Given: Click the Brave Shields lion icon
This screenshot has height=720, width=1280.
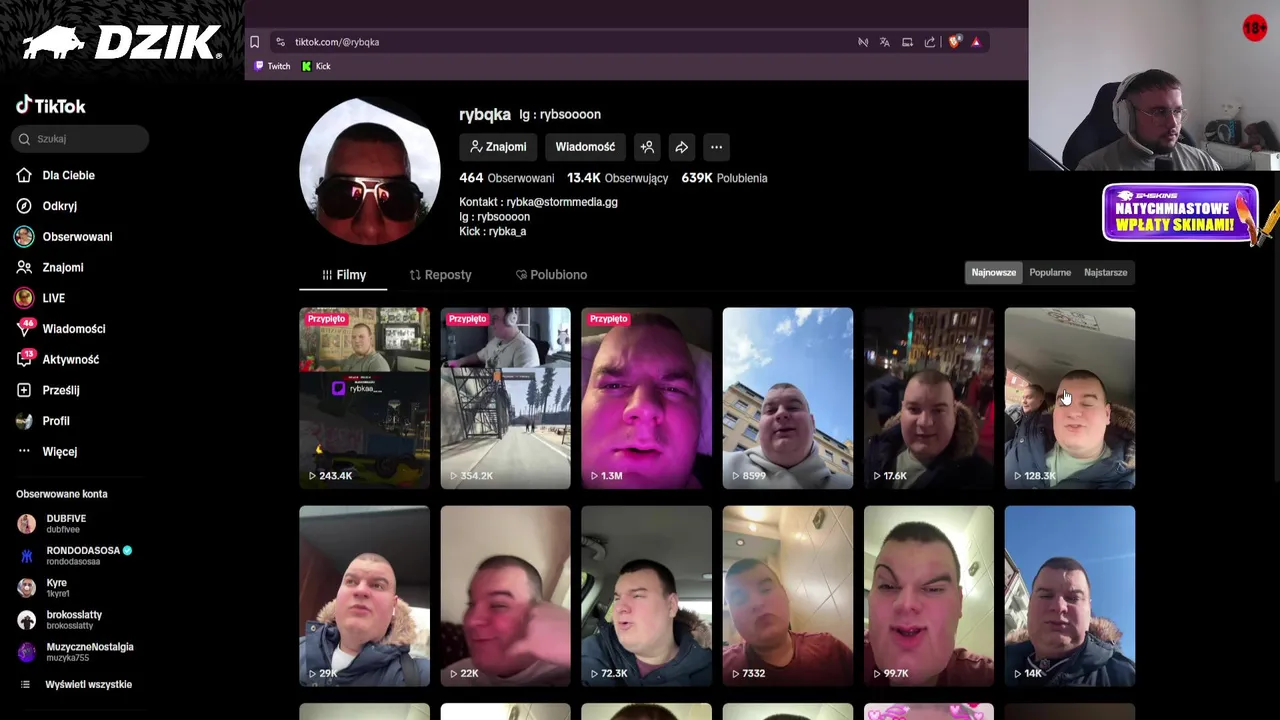Looking at the screenshot, I should (x=954, y=42).
